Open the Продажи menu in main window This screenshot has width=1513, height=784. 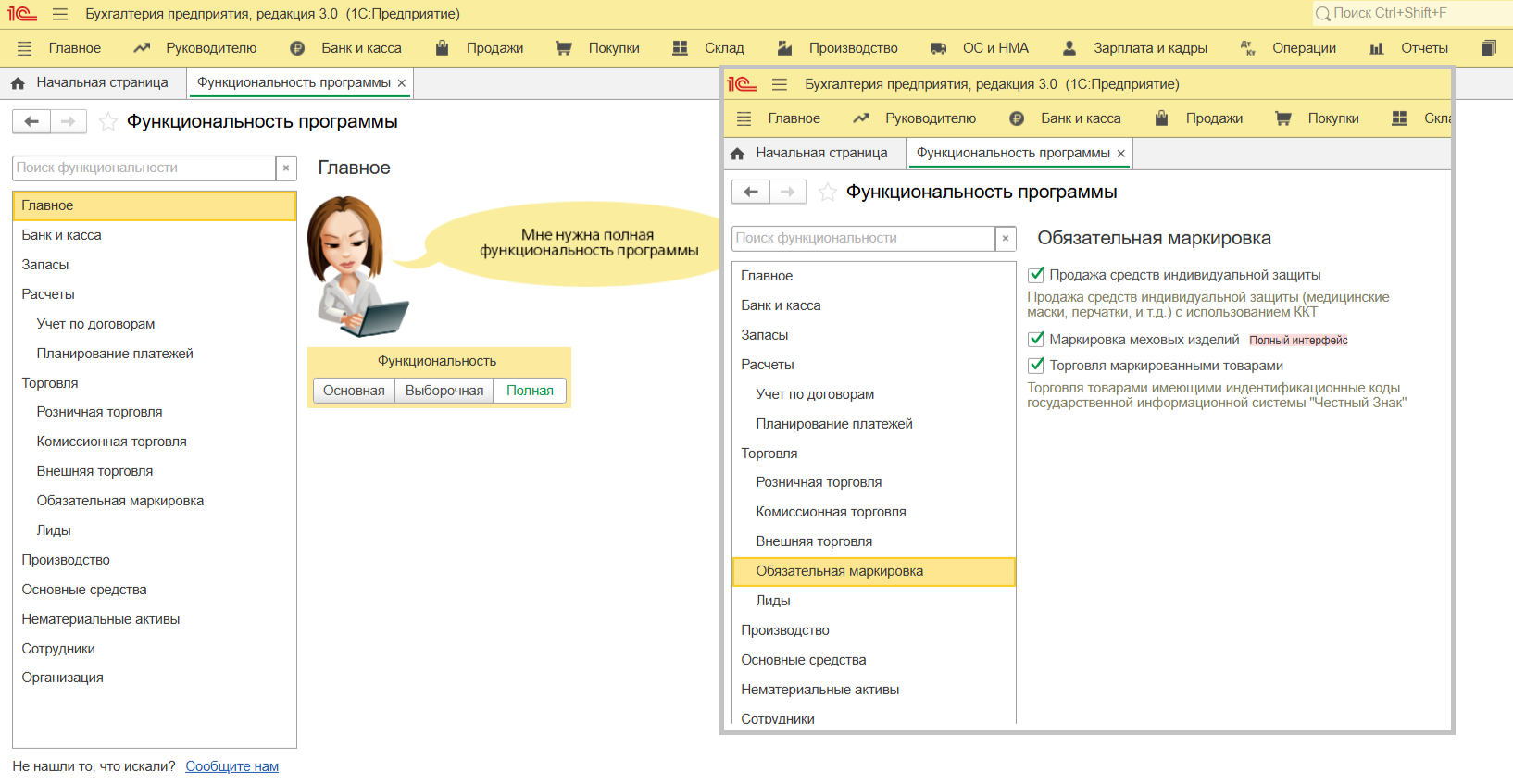click(x=494, y=48)
